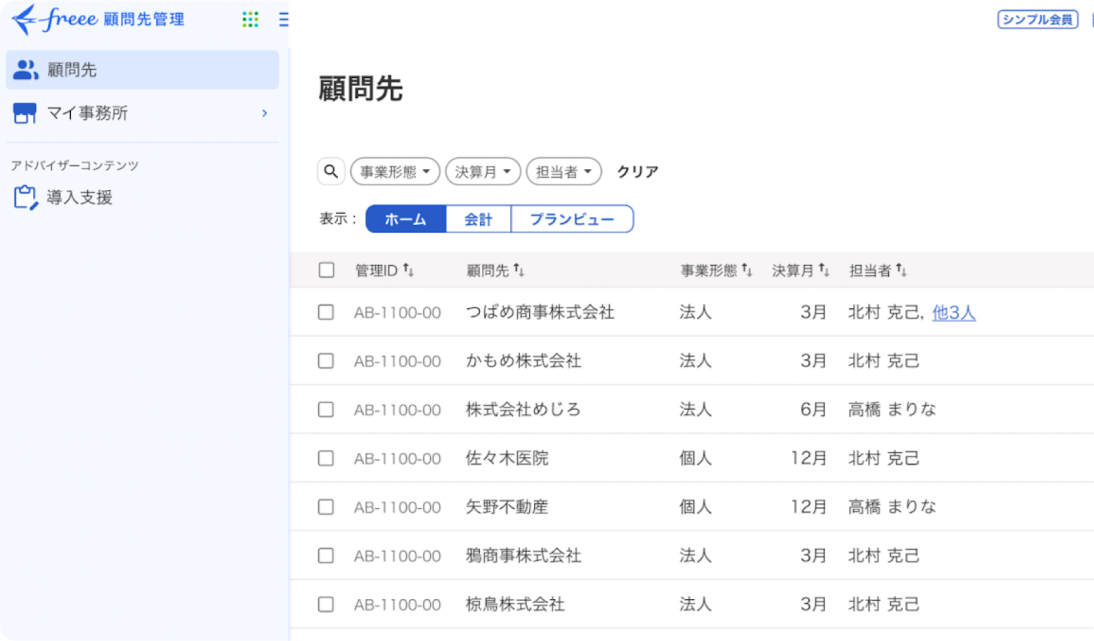Check the つばめ商事株式会社 row checkbox
The height and width of the screenshot is (641, 1094).
click(x=326, y=312)
